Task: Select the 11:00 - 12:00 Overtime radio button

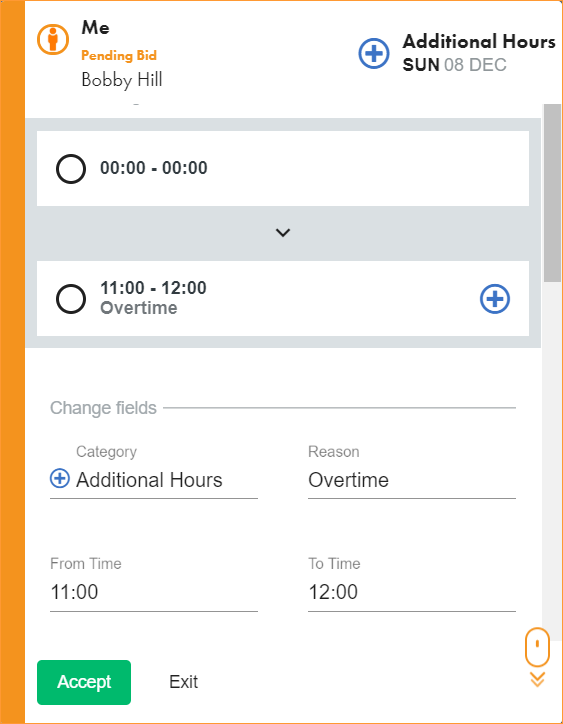Action: coord(71,299)
